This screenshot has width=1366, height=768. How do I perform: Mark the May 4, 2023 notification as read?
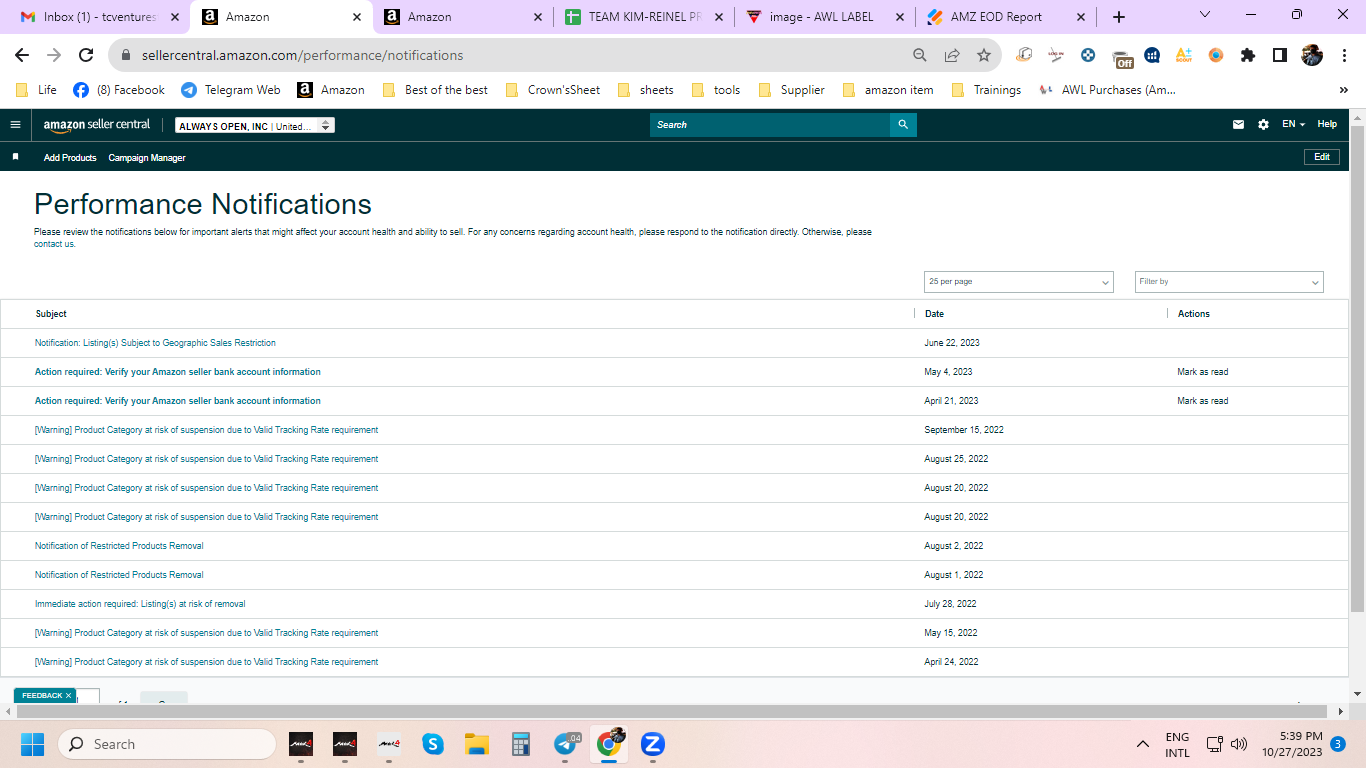tap(1203, 372)
